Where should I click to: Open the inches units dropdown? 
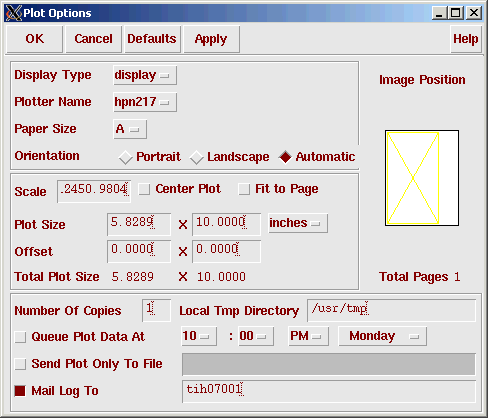[x=298, y=223]
